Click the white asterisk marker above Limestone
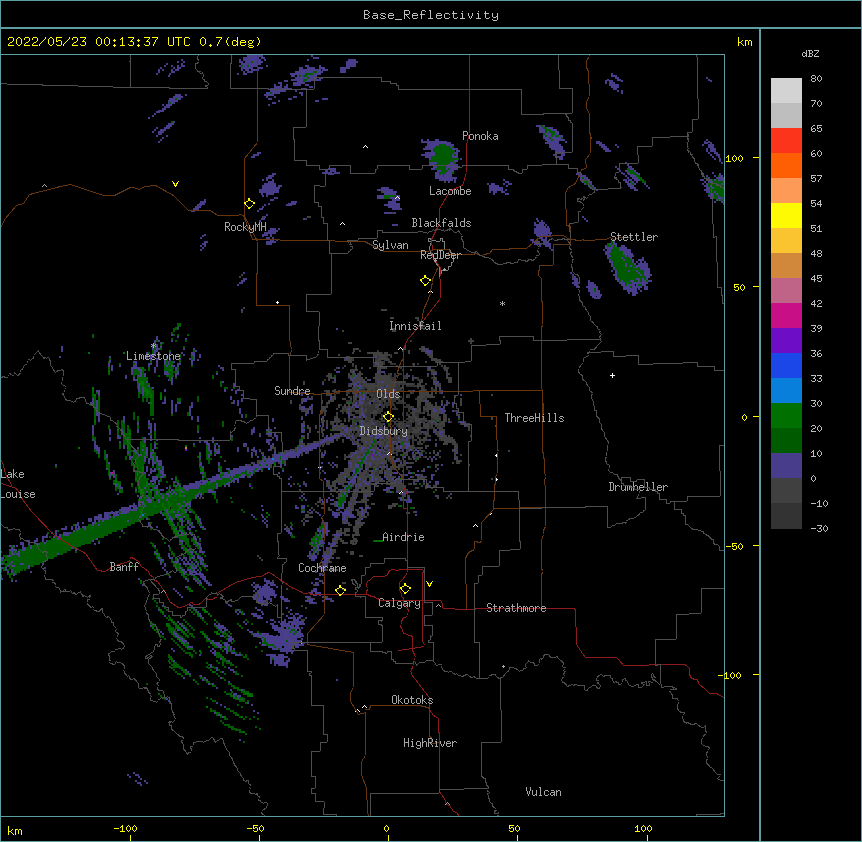Screen dimensions: 862x842 click(154, 346)
